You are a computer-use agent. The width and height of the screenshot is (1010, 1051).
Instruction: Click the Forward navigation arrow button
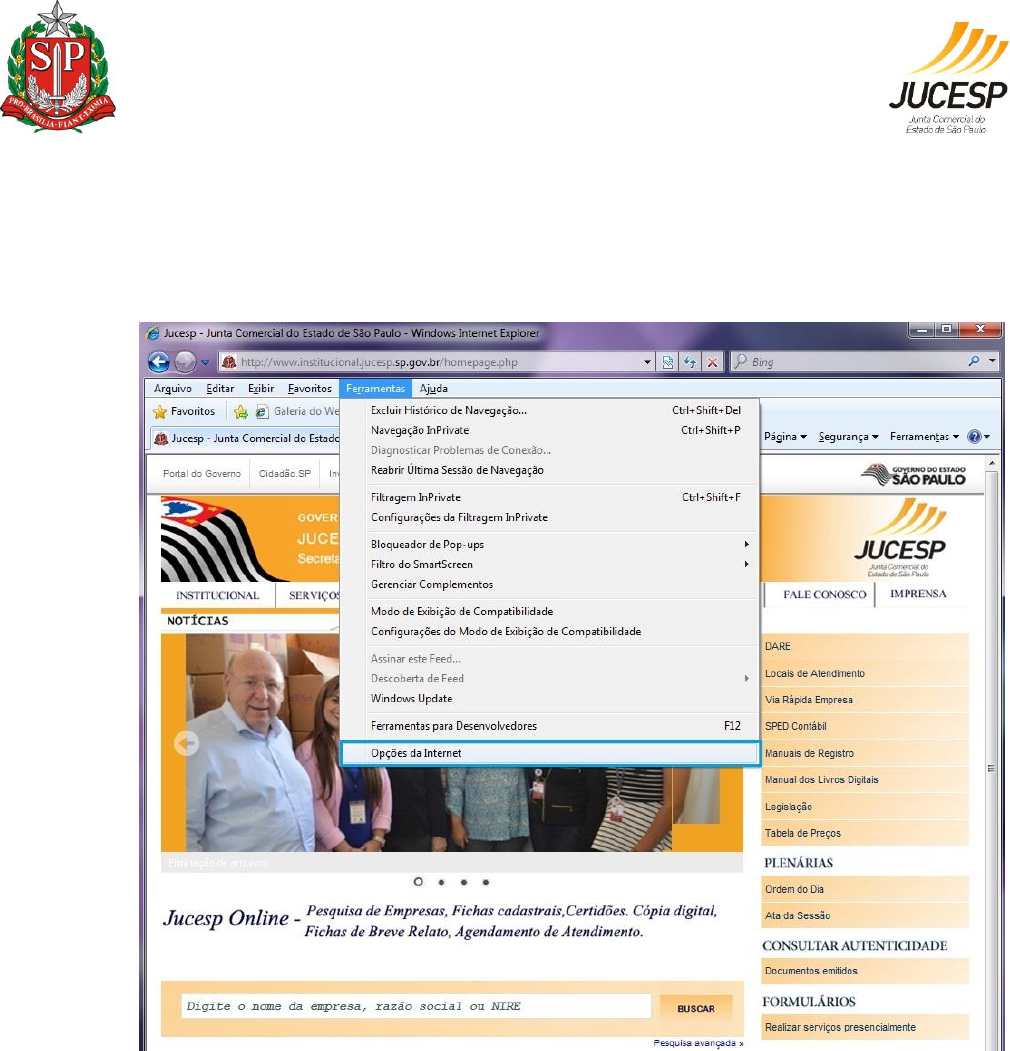click(184, 362)
